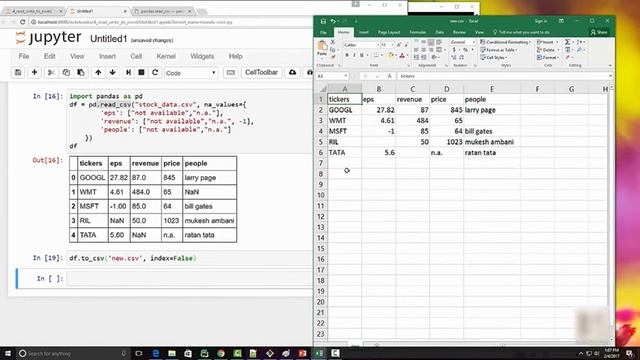Reload the browser page
Image resolution: width=640 pixels, height=360 pixels.
coord(22,22)
